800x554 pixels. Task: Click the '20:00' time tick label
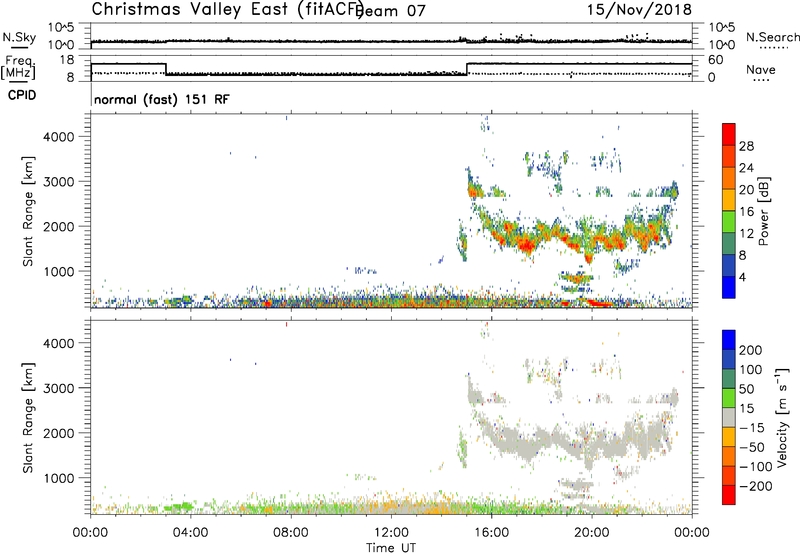click(x=592, y=533)
